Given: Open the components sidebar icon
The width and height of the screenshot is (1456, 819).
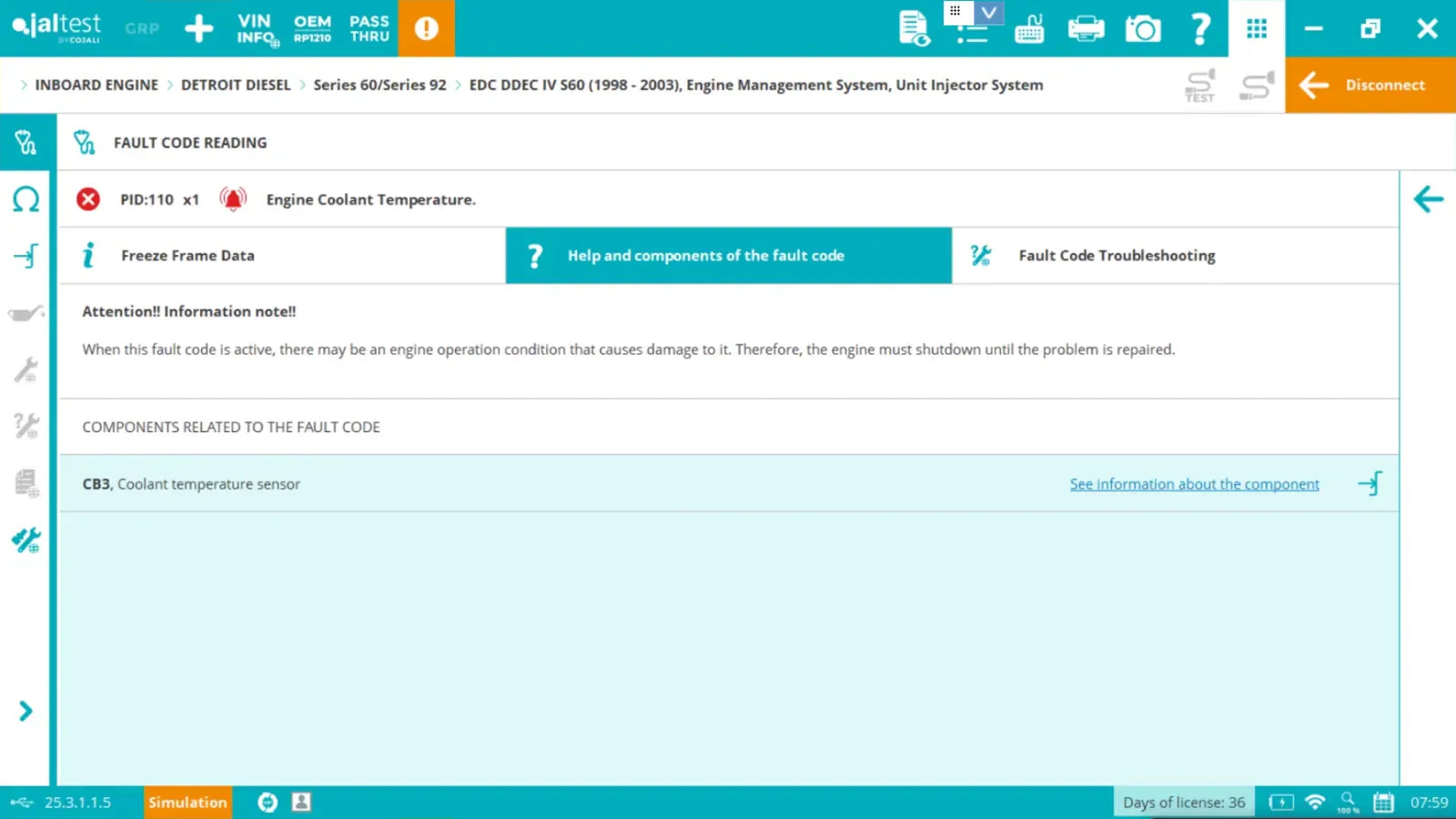Looking at the screenshot, I should 25,256.
